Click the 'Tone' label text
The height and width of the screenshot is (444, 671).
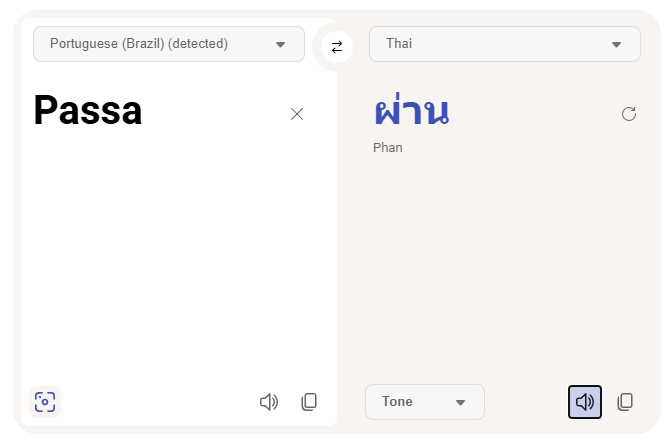coord(397,402)
